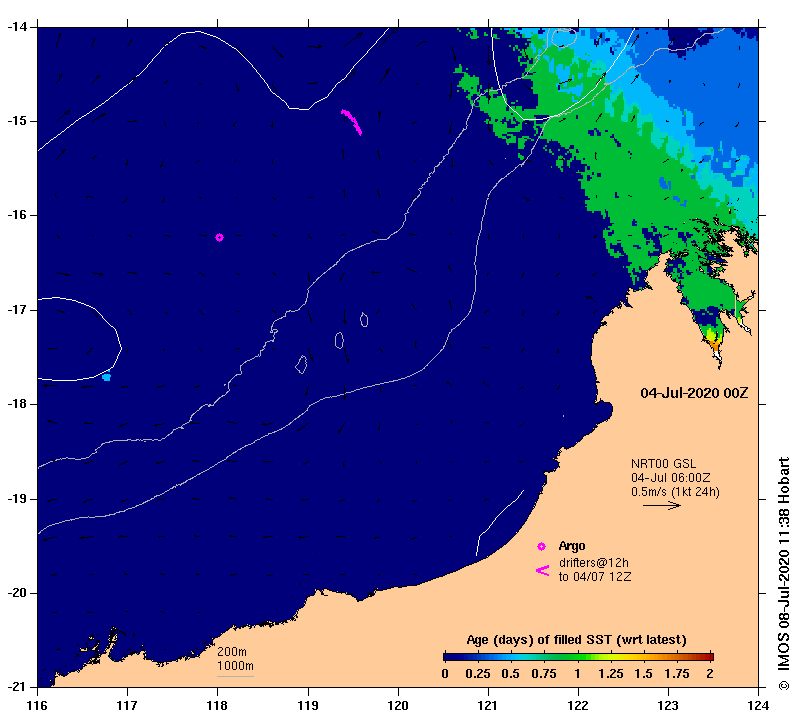799x728 pixels.
Task: Click the '04-Jul 06:00Z' text
Action: pos(671,478)
